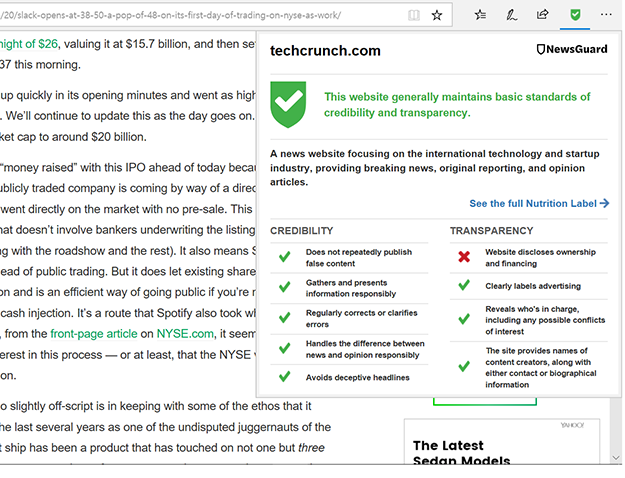Click the TRANSPARENCY section heading
Screen dimensions: 625x478
(491, 231)
